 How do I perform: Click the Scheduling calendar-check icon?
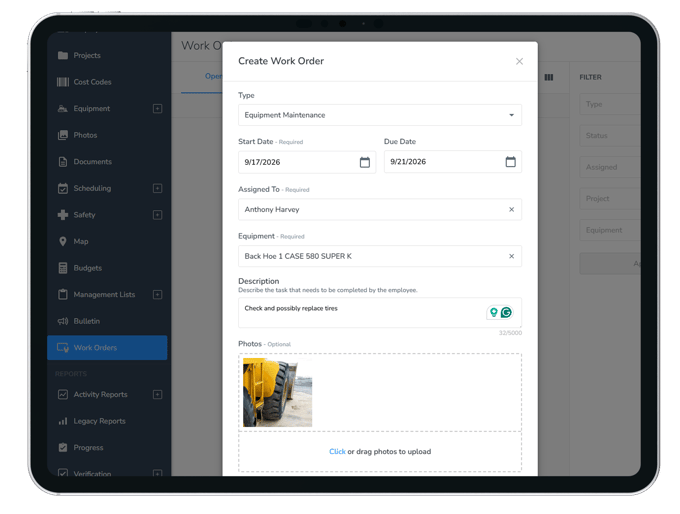pos(63,188)
